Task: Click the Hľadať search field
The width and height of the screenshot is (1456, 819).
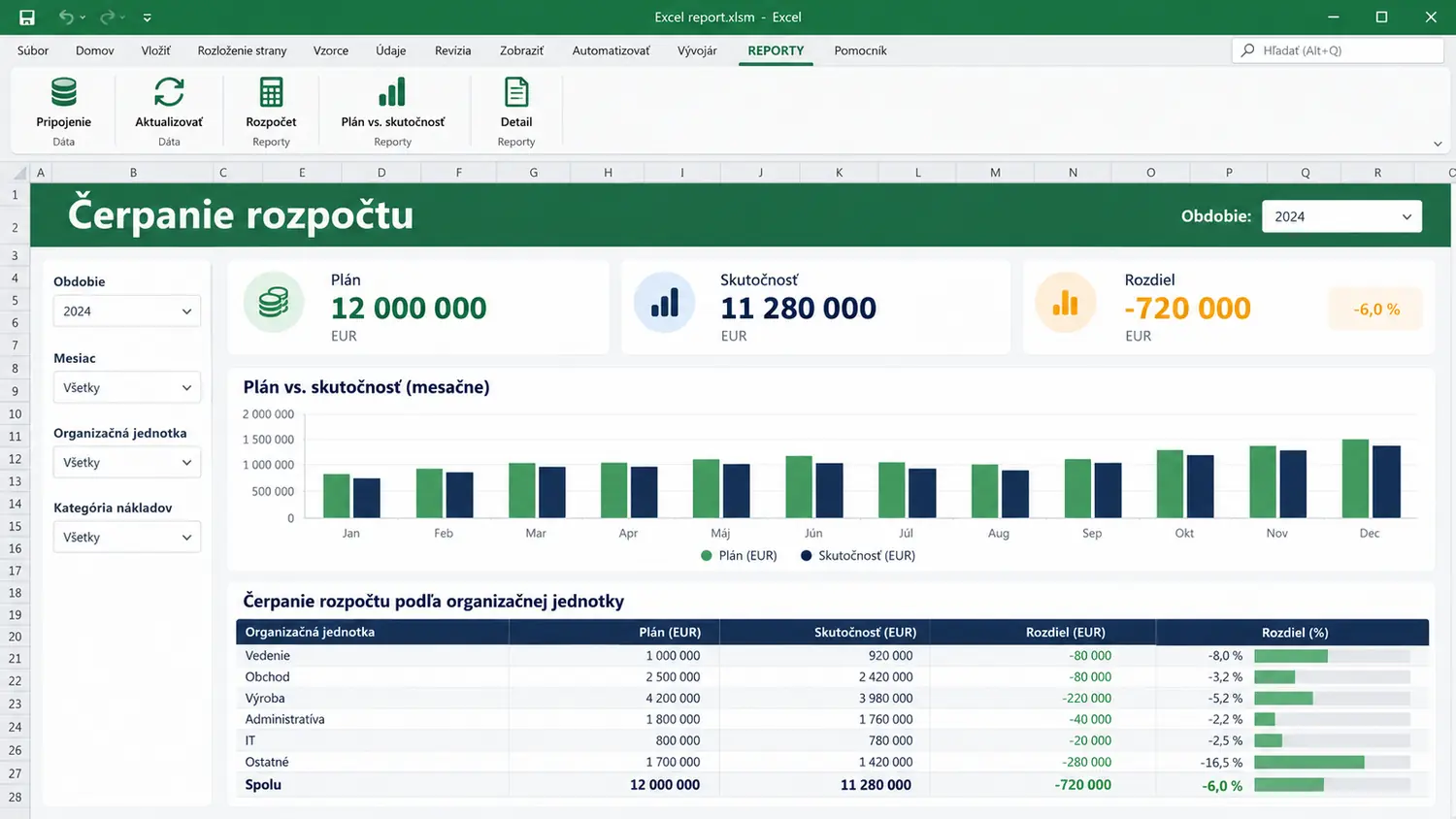Action: click(x=1338, y=50)
